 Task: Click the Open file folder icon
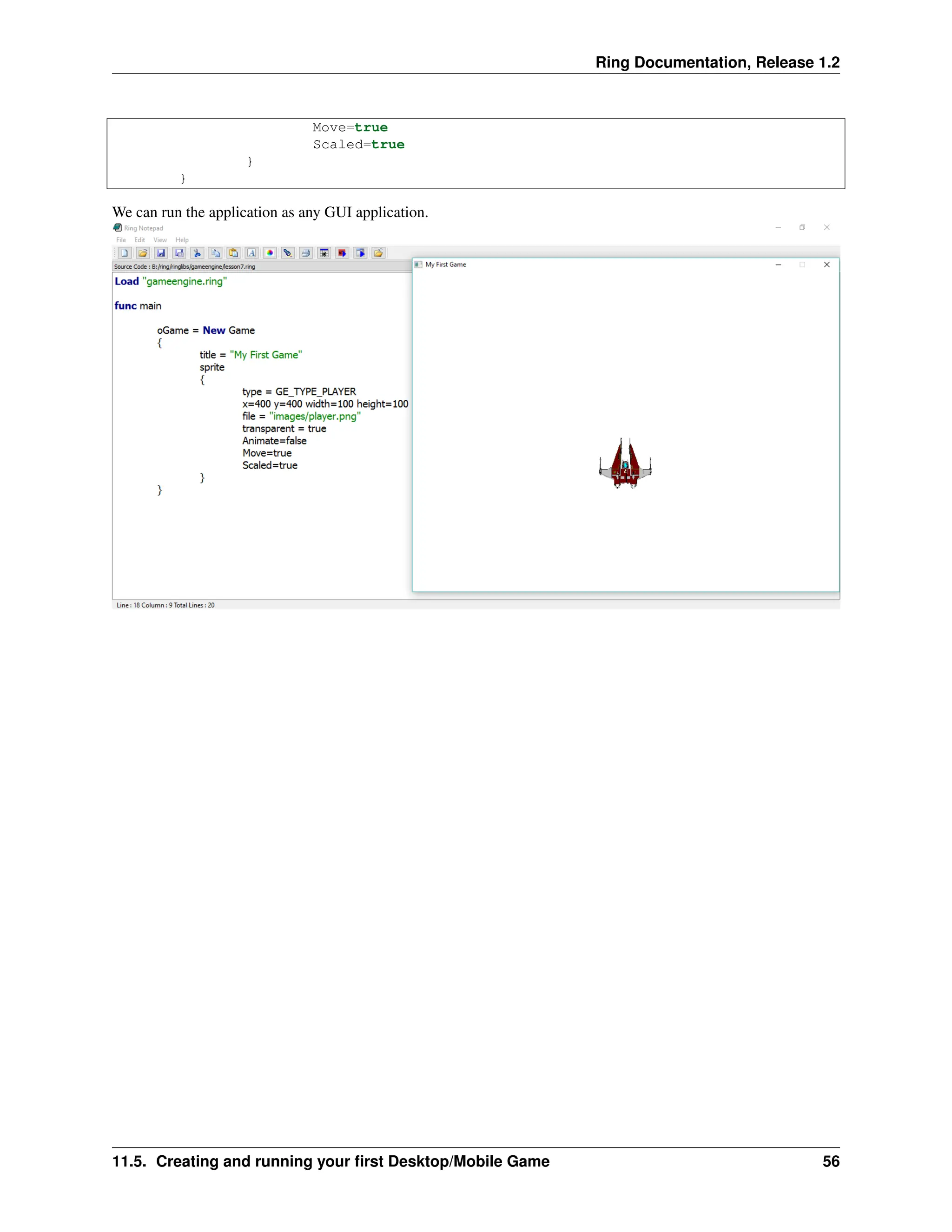point(143,253)
